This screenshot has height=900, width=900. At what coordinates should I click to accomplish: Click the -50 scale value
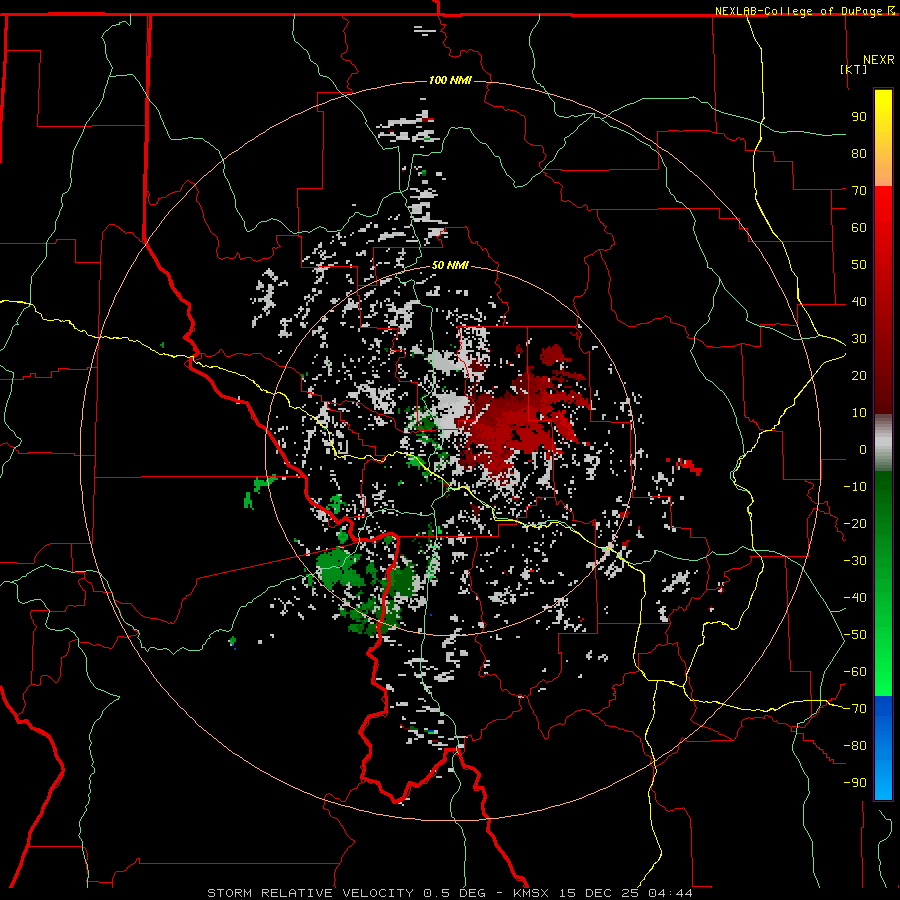pyautogui.click(x=855, y=635)
